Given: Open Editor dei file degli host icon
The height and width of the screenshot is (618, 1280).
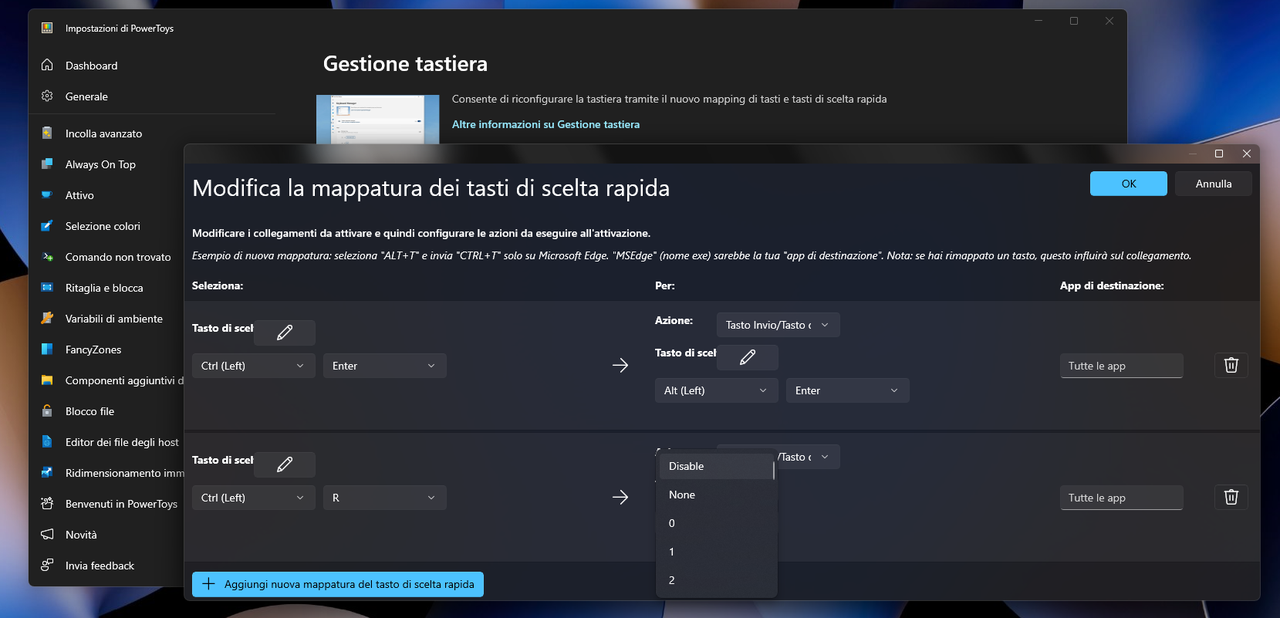Looking at the screenshot, I should click(47, 442).
